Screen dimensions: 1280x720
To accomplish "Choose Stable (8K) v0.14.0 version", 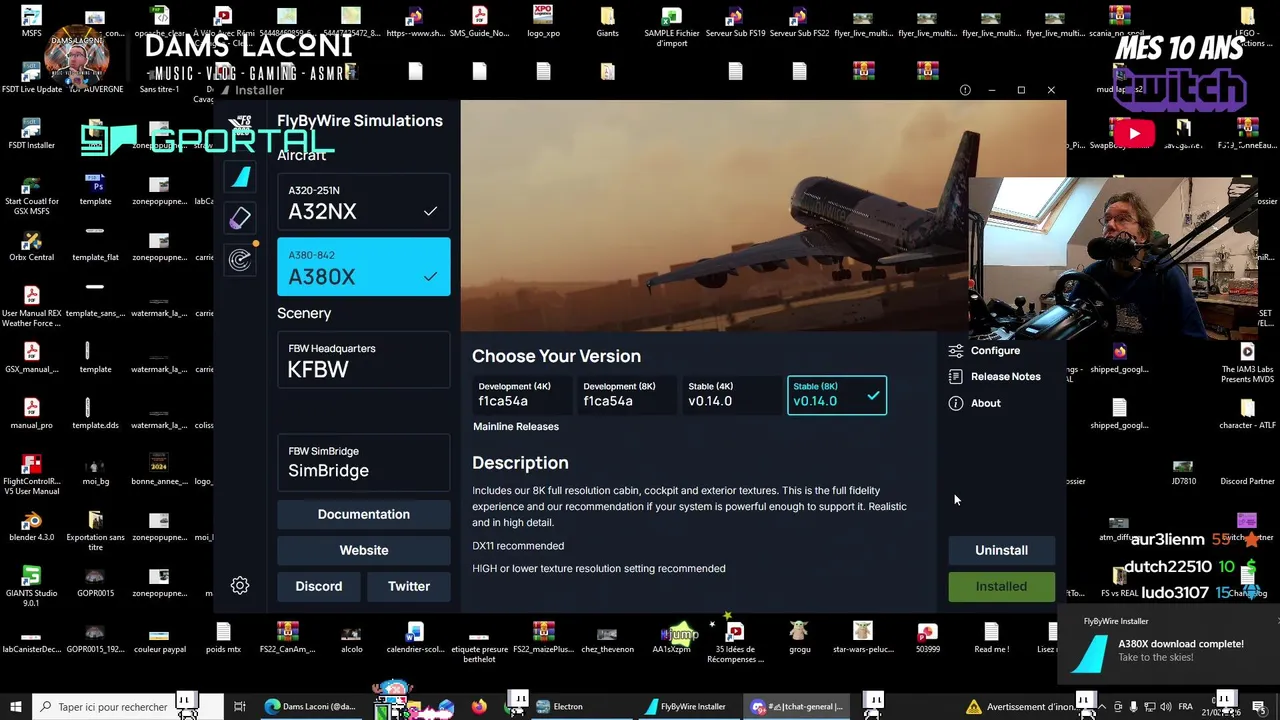I will 837,394.
